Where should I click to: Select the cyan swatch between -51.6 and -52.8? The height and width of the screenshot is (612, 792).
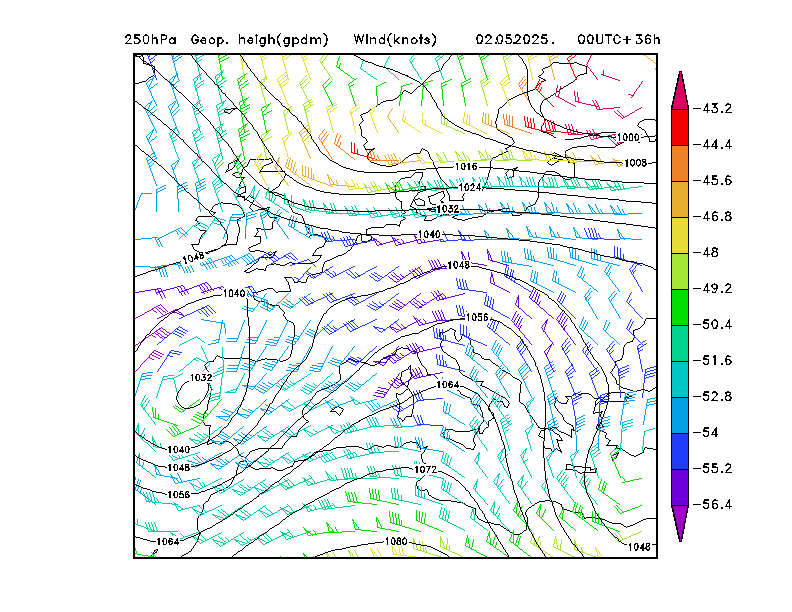(680, 379)
